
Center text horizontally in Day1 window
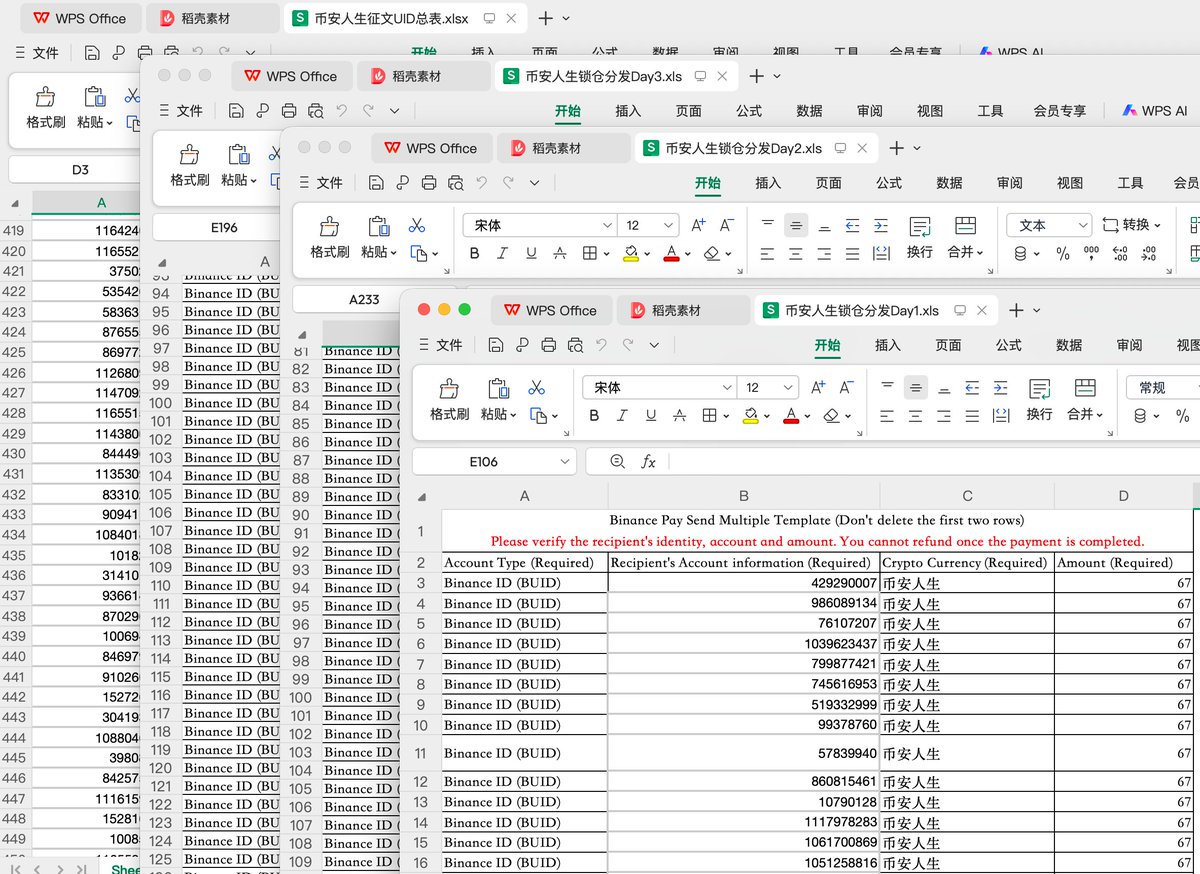coord(915,416)
